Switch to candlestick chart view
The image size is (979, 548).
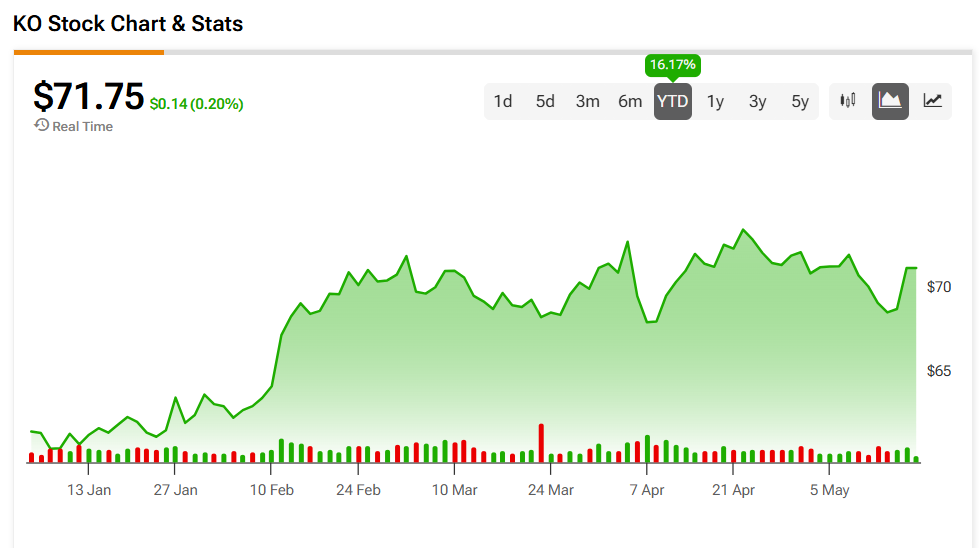848,101
